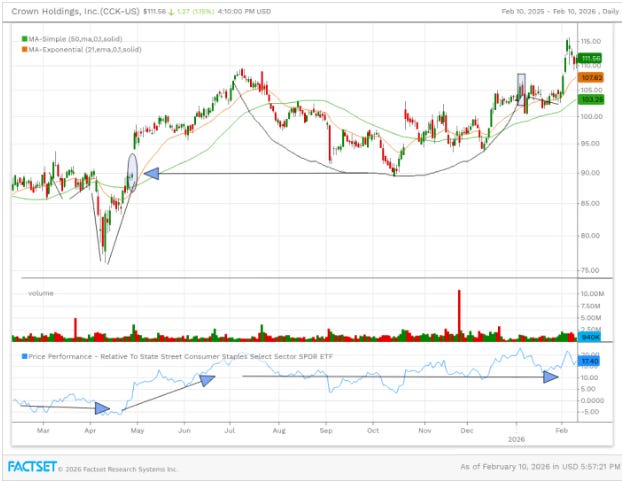This screenshot has height=481, width=622.
Task: Click the Dec label on time axis
Action: tap(467, 431)
